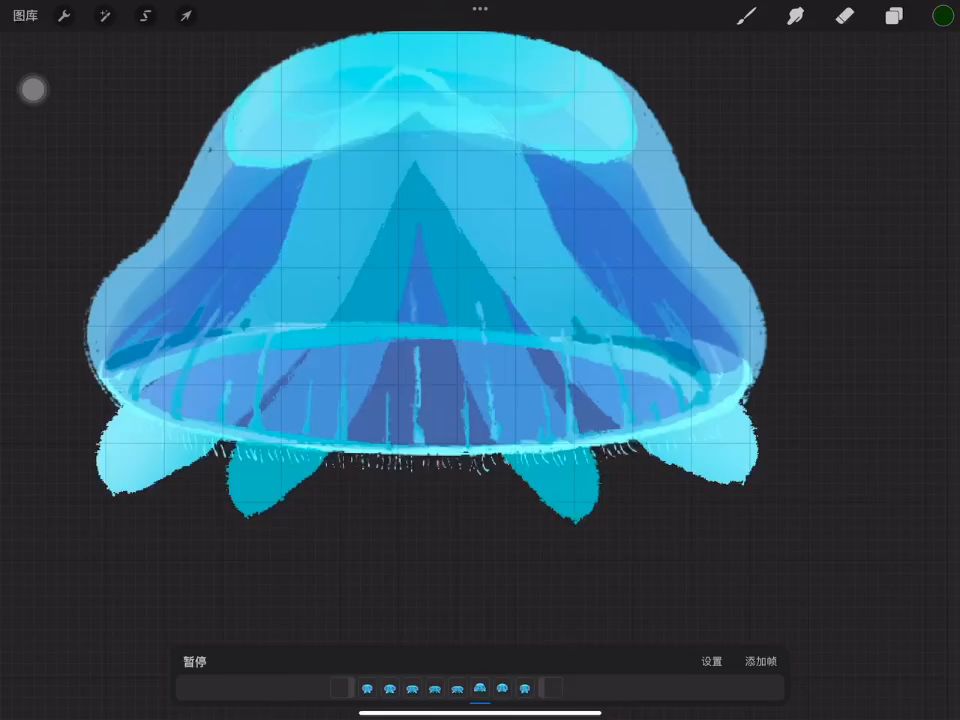Image resolution: width=960 pixels, height=720 pixels.
Task: Pause the animation with 暂停
Action: [x=194, y=662]
